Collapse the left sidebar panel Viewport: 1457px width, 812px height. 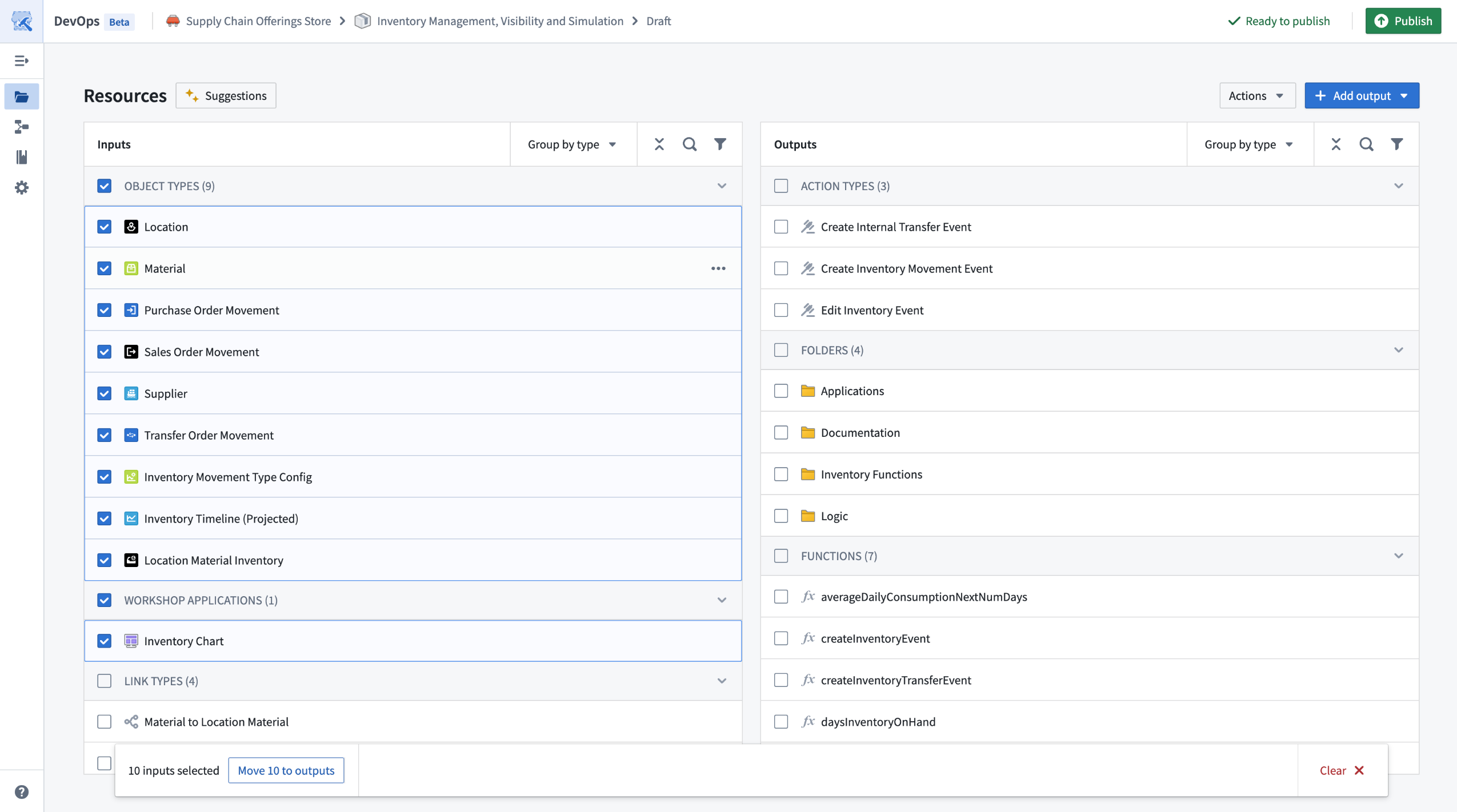(x=22, y=61)
